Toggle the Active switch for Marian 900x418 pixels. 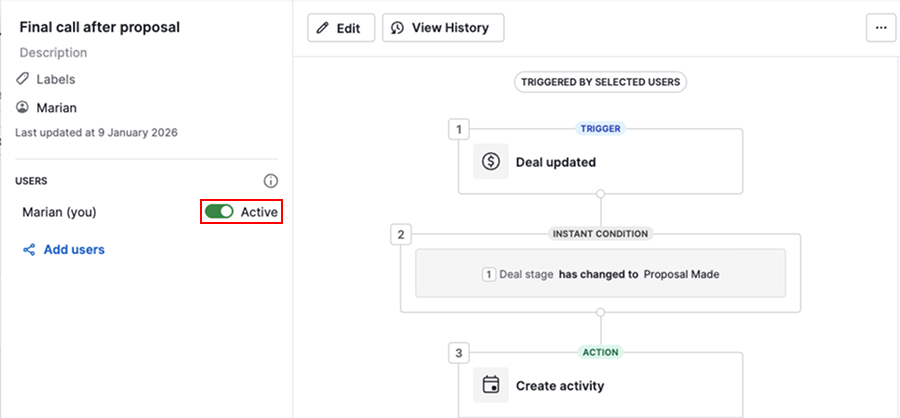[x=219, y=212]
